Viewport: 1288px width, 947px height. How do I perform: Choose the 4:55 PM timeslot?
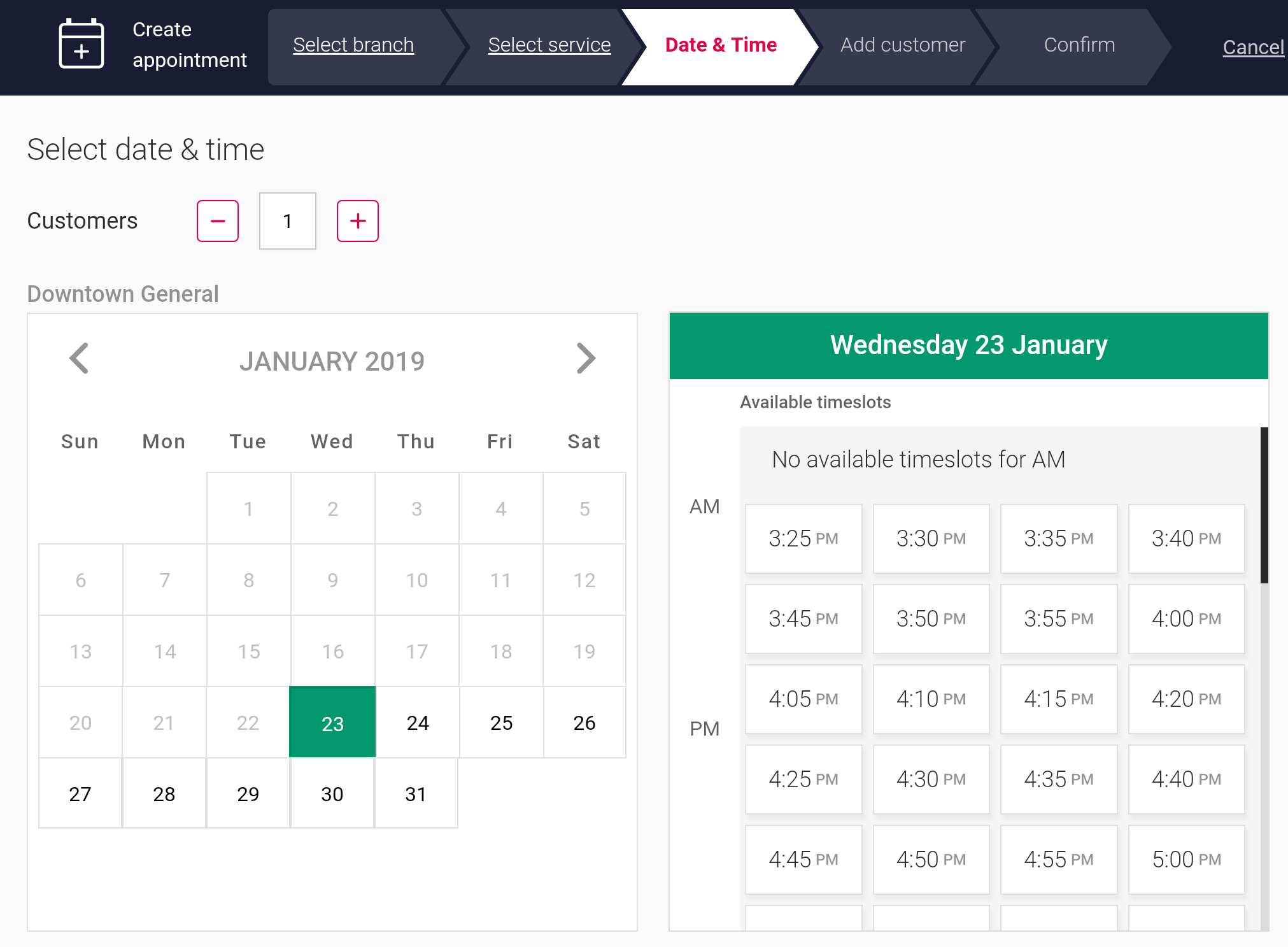[1059, 860]
